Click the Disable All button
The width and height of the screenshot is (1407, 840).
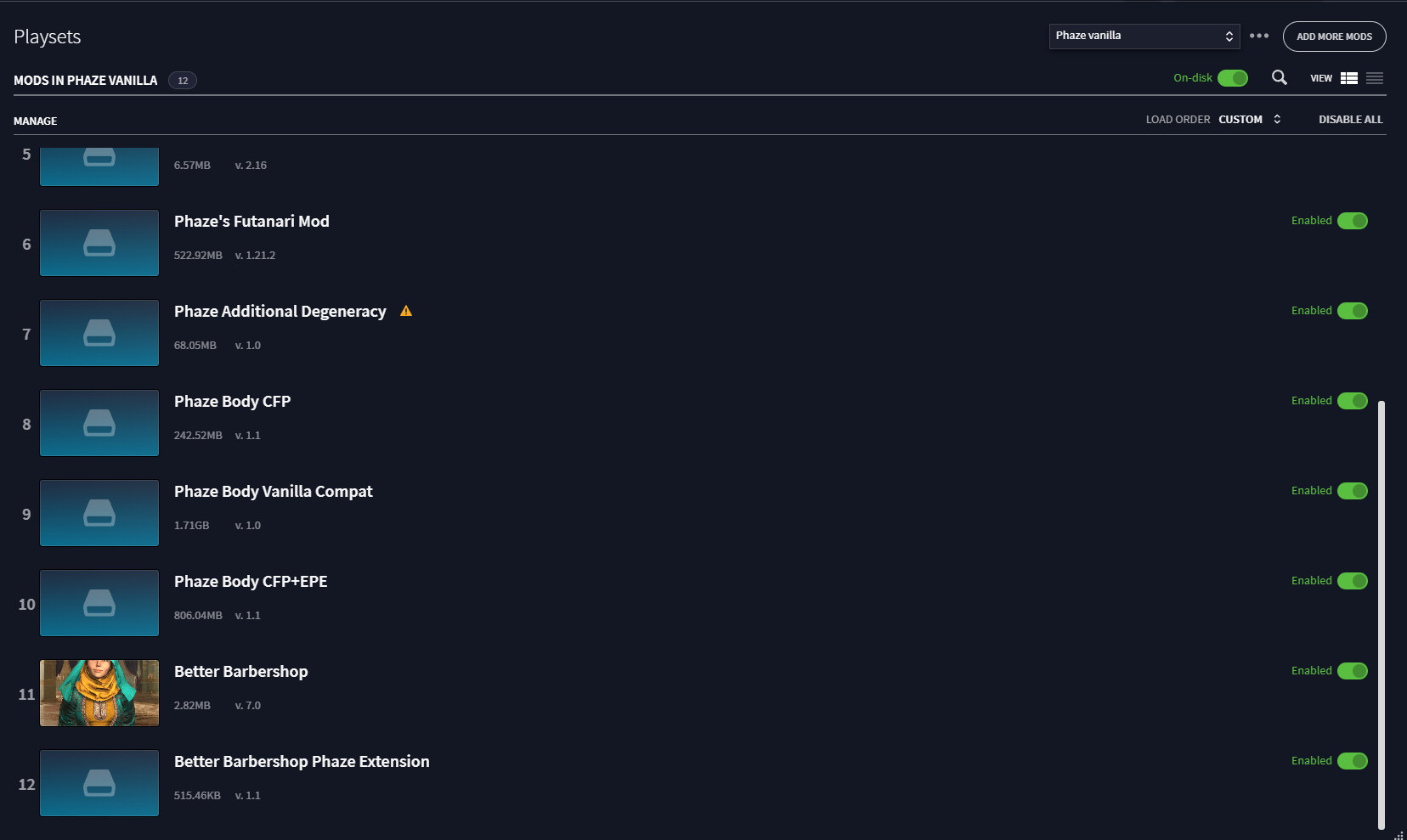pos(1350,120)
